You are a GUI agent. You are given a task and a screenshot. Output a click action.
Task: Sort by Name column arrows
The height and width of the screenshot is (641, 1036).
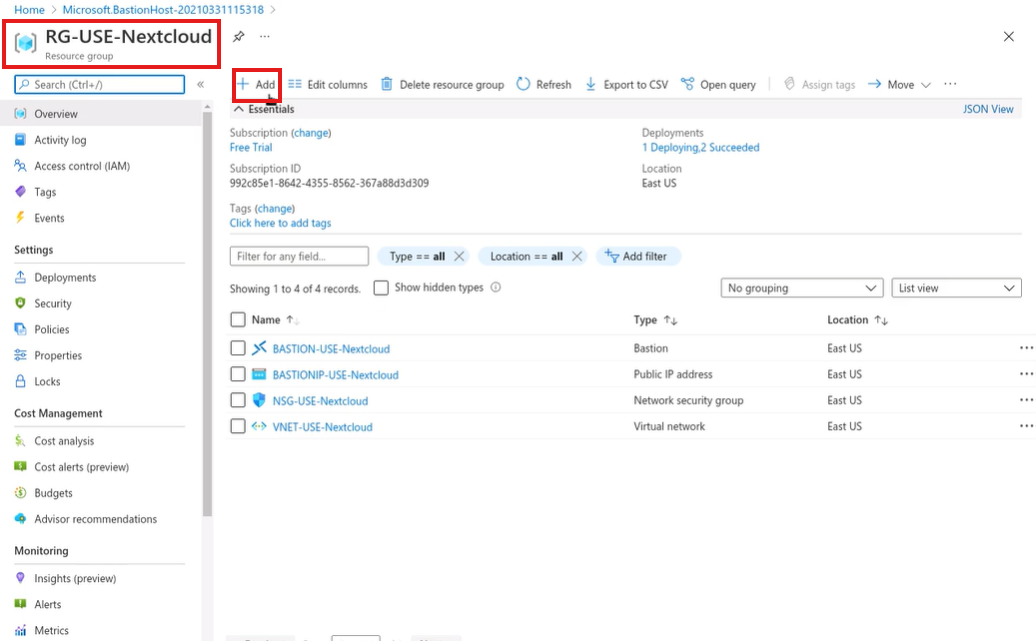click(x=293, y=320)
